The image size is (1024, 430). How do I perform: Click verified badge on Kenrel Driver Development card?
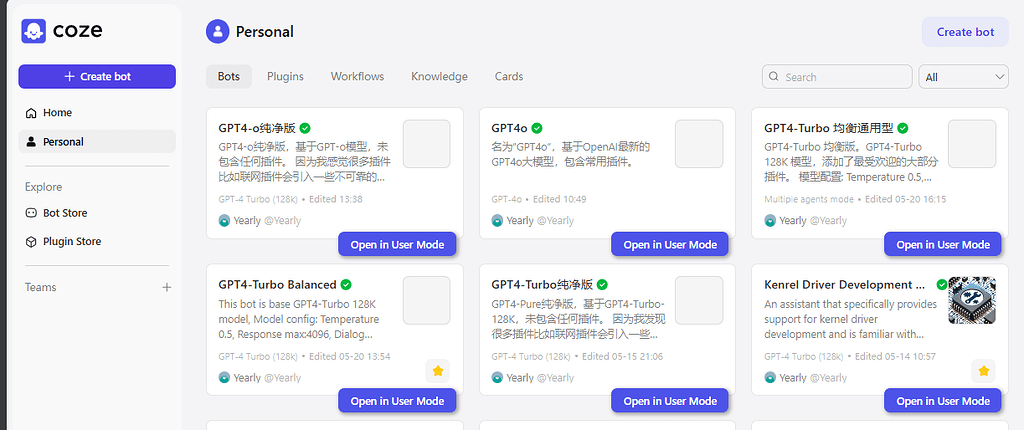[x=942, y=285]
